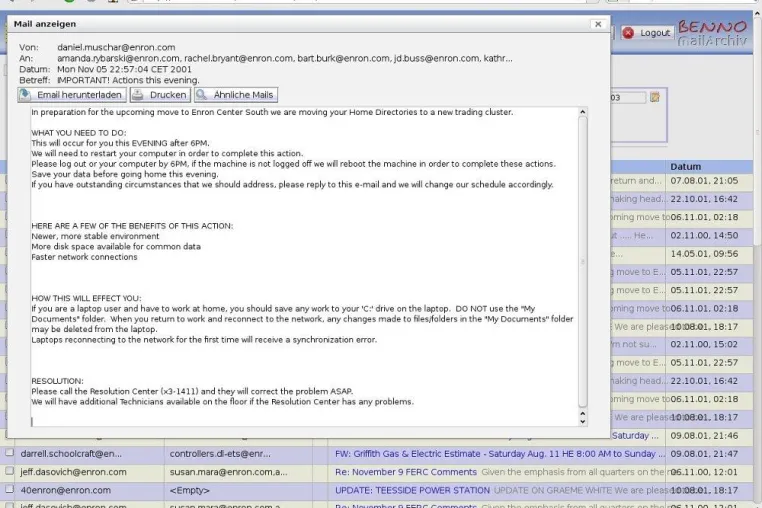Click date cell 14.05.01, 09:56
This screenshot has height=508, width=762.
(x=704, y=254)
